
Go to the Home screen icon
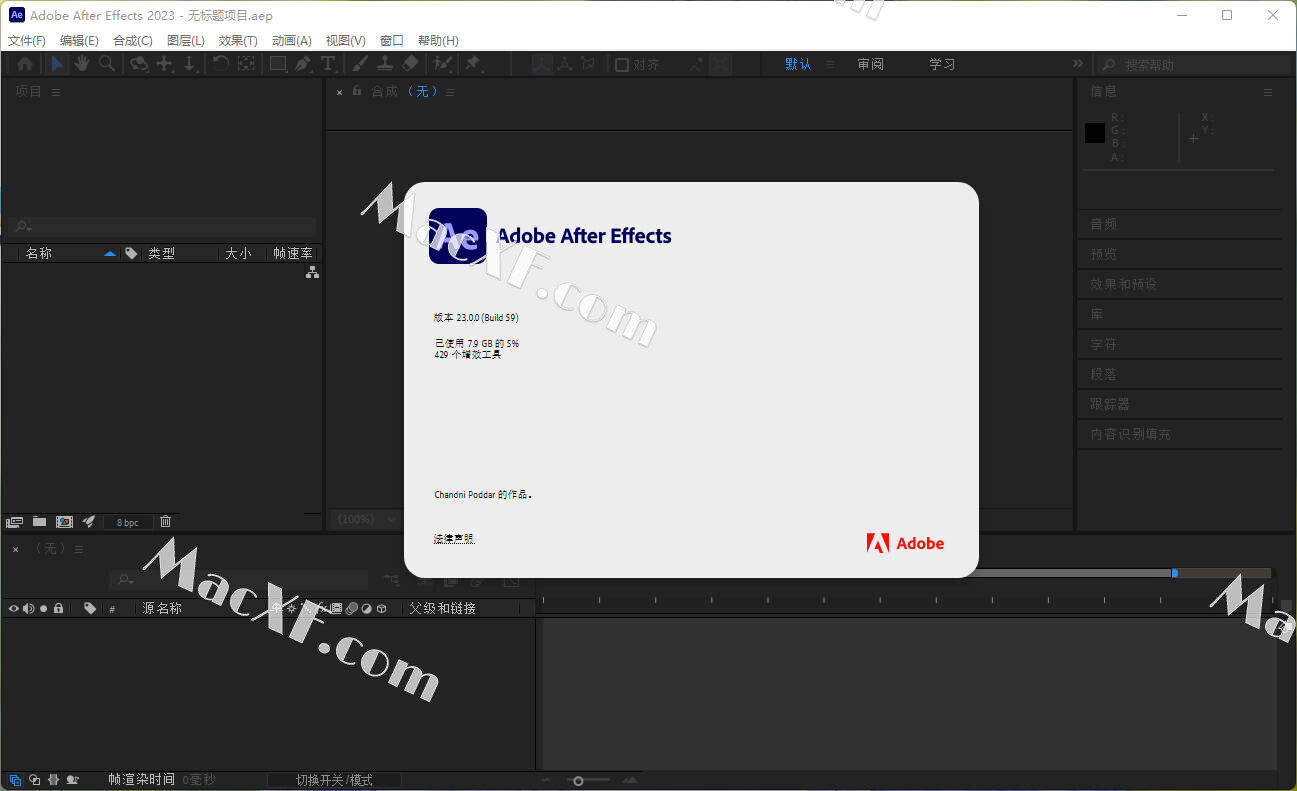click(25, 64)
